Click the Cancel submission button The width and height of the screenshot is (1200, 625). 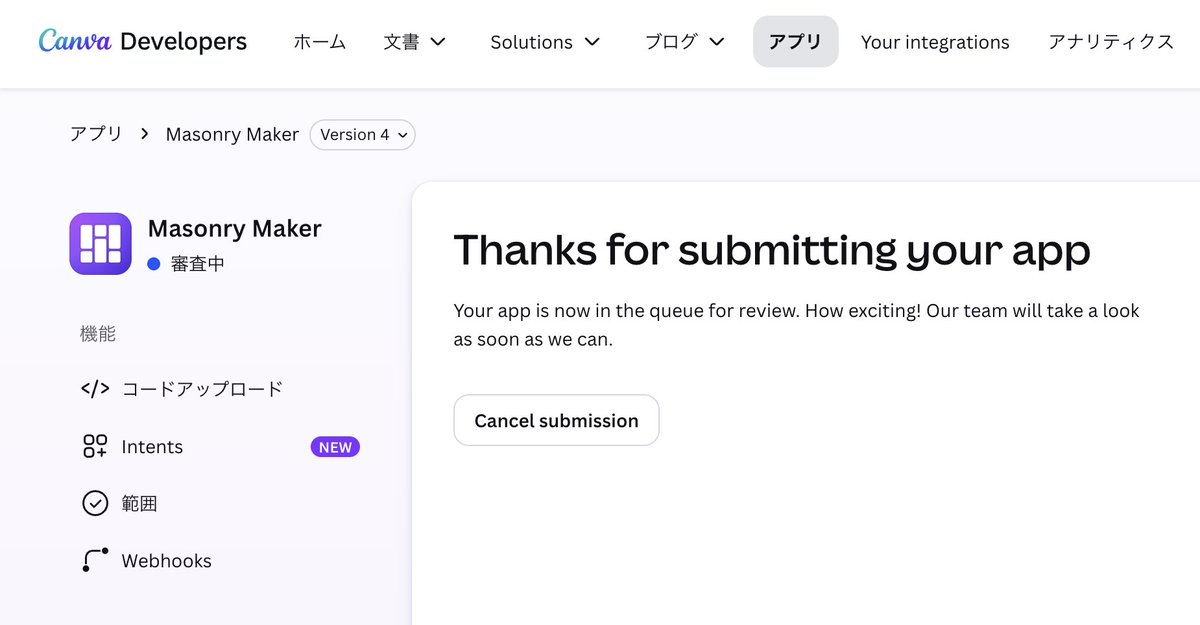tap(556, 420)
